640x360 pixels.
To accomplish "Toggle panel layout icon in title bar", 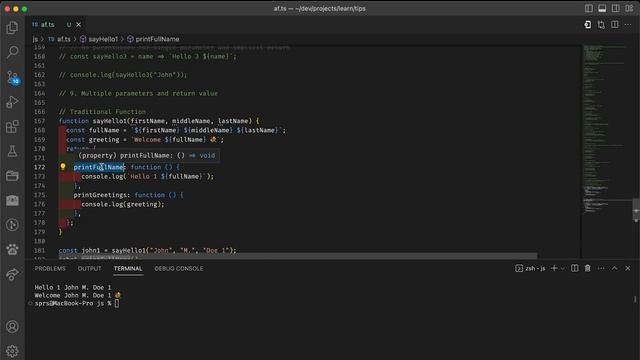I will click(602, 9).
